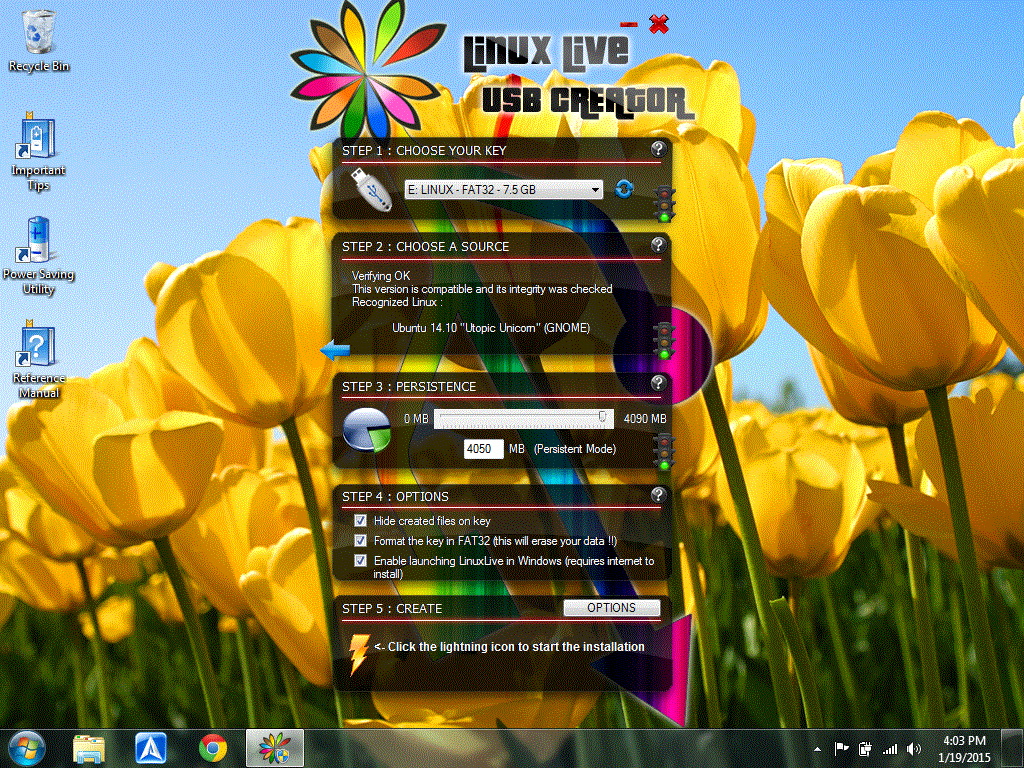Click the 4090 MB maximum label

(x=645, y=419)
